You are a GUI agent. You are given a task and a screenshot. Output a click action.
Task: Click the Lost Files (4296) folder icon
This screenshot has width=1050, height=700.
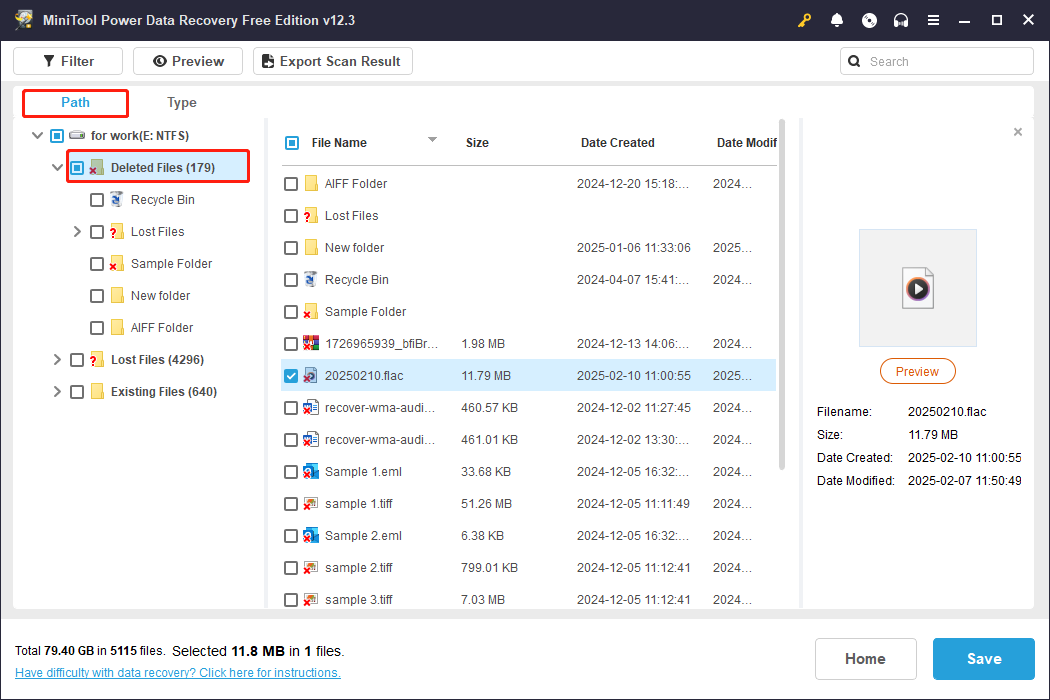point(97,360)
